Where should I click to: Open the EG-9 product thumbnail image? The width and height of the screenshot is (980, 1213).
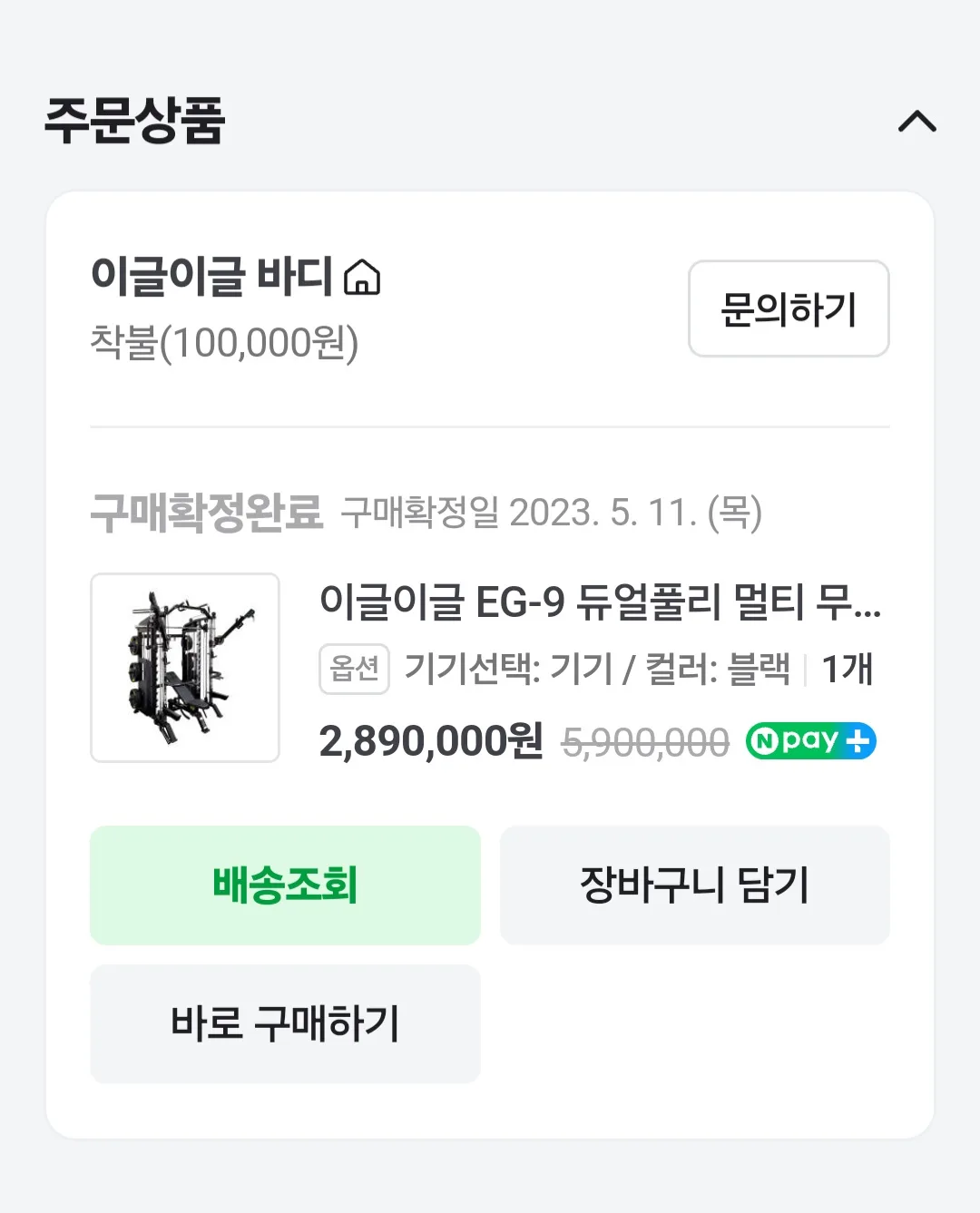coord(185,668)
